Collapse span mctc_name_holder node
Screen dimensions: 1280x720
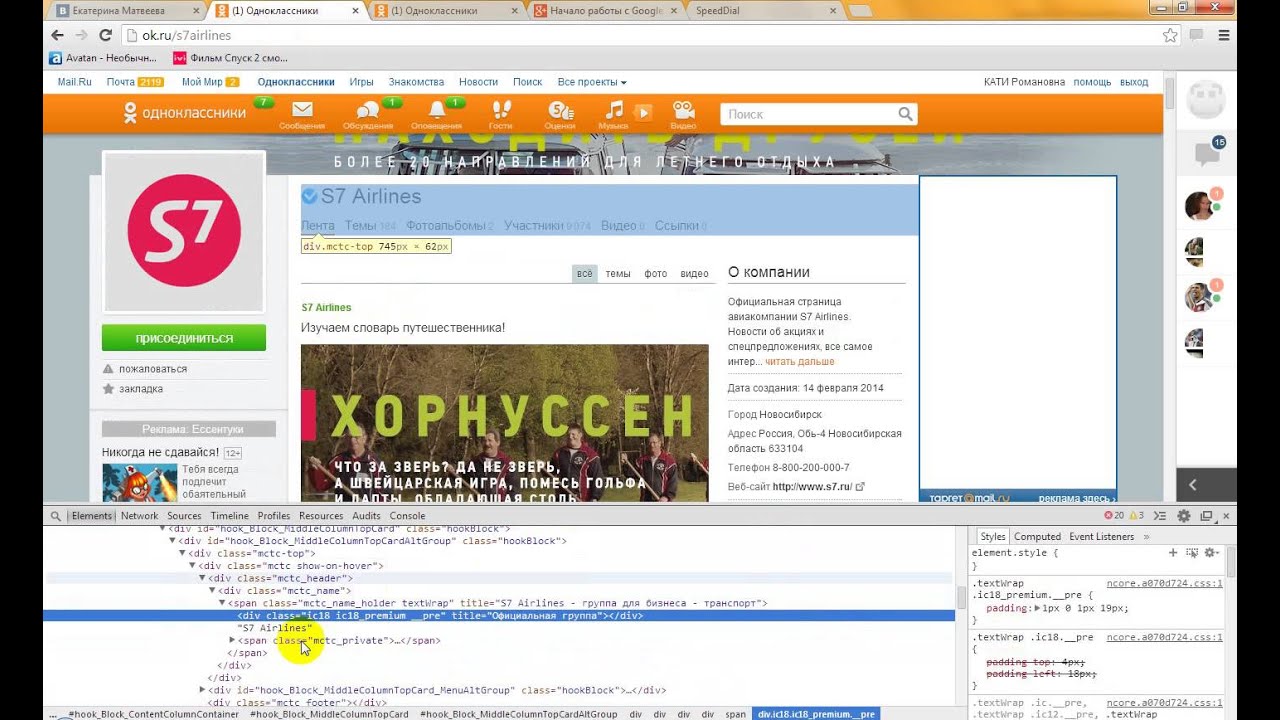pos(222,603)
